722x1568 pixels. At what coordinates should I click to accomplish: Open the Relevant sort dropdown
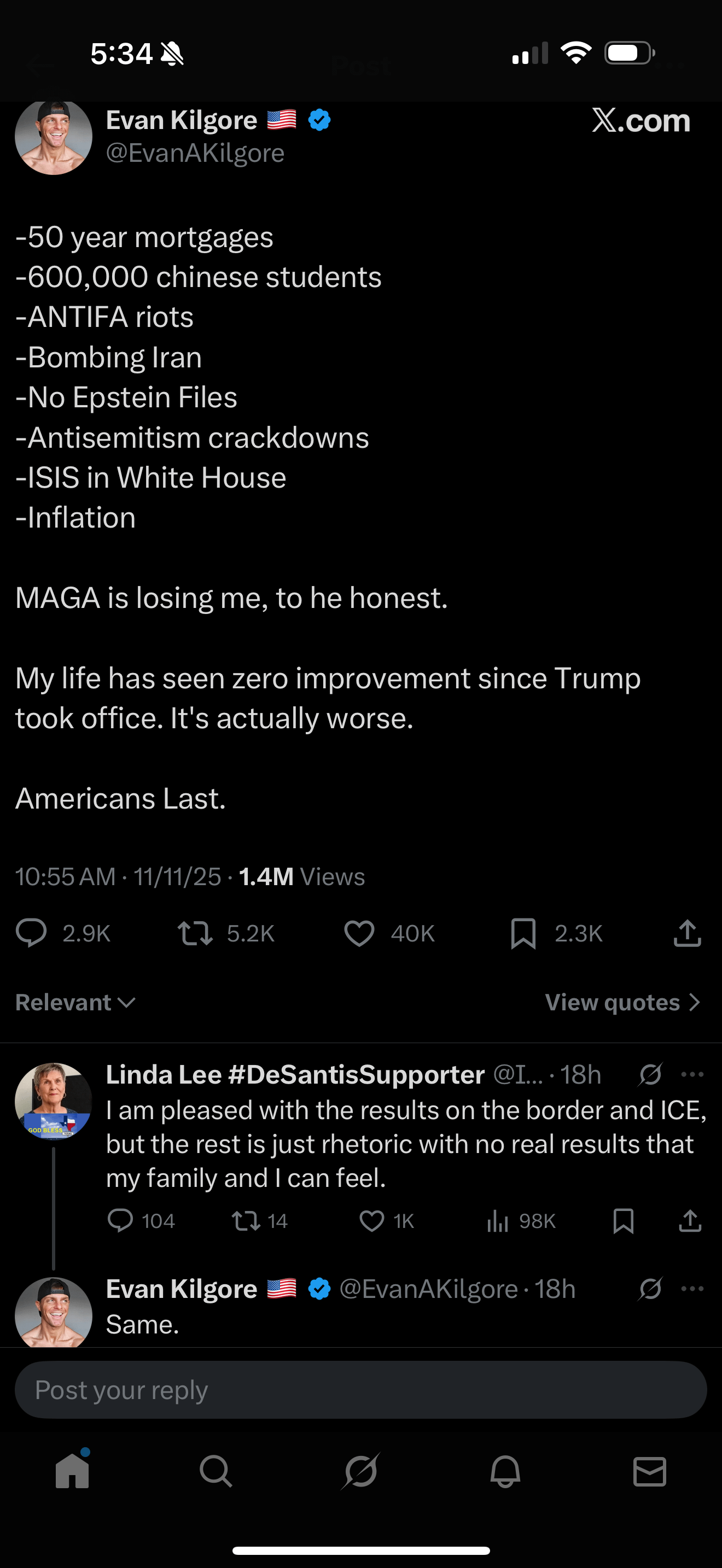click(75, 1003)
